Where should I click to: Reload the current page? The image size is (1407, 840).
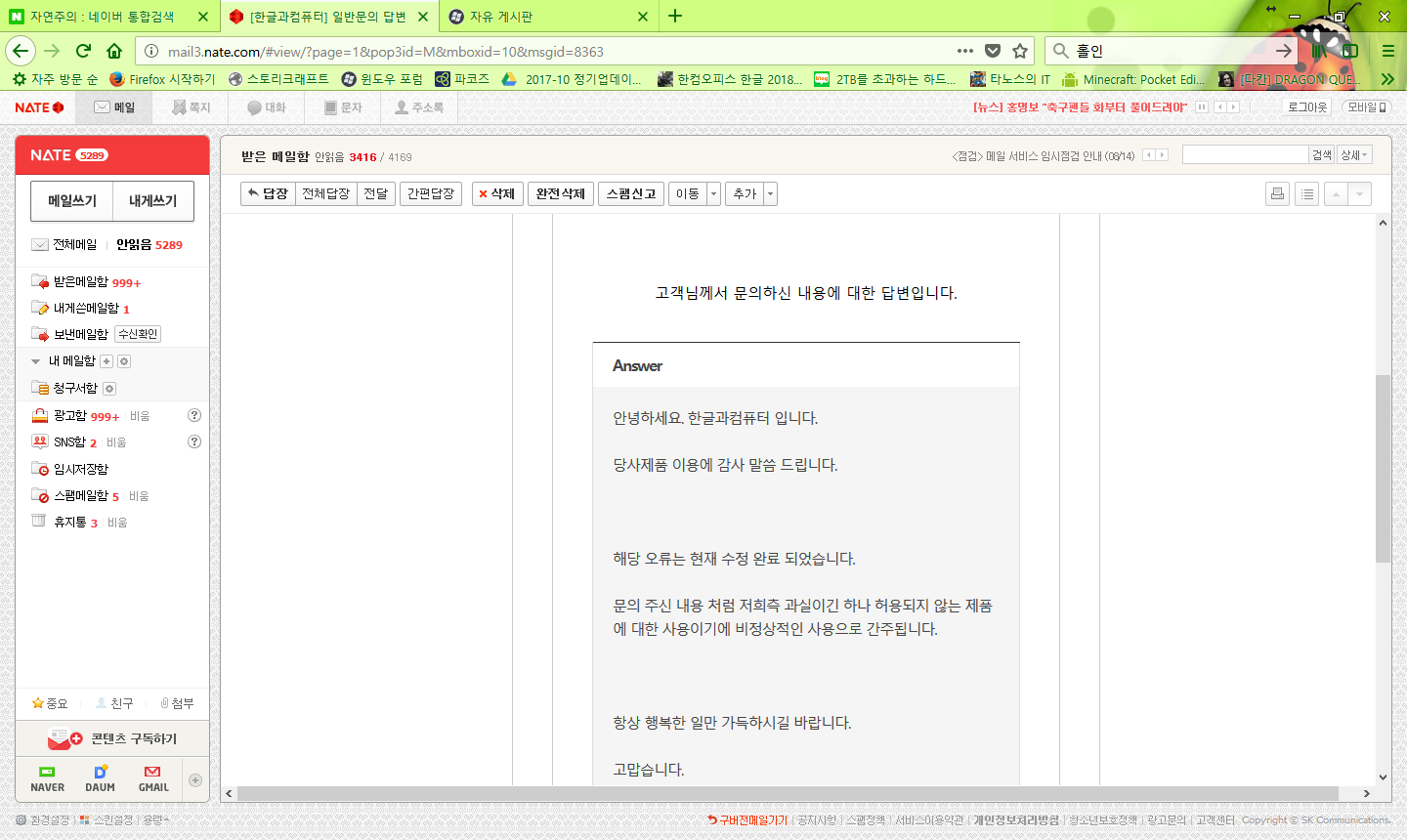(83, 51)
